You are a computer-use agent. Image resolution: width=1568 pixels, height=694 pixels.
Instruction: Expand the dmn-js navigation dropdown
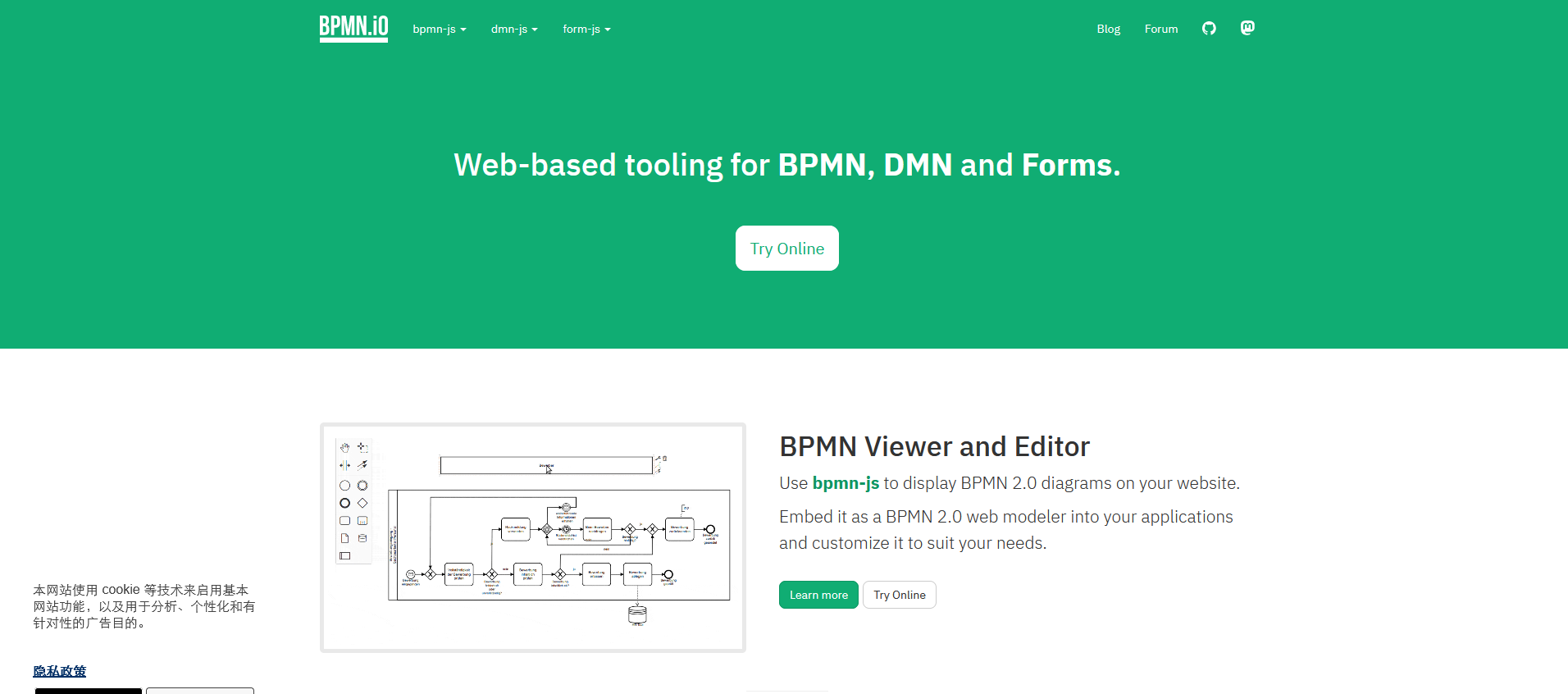tap(514, 29)
